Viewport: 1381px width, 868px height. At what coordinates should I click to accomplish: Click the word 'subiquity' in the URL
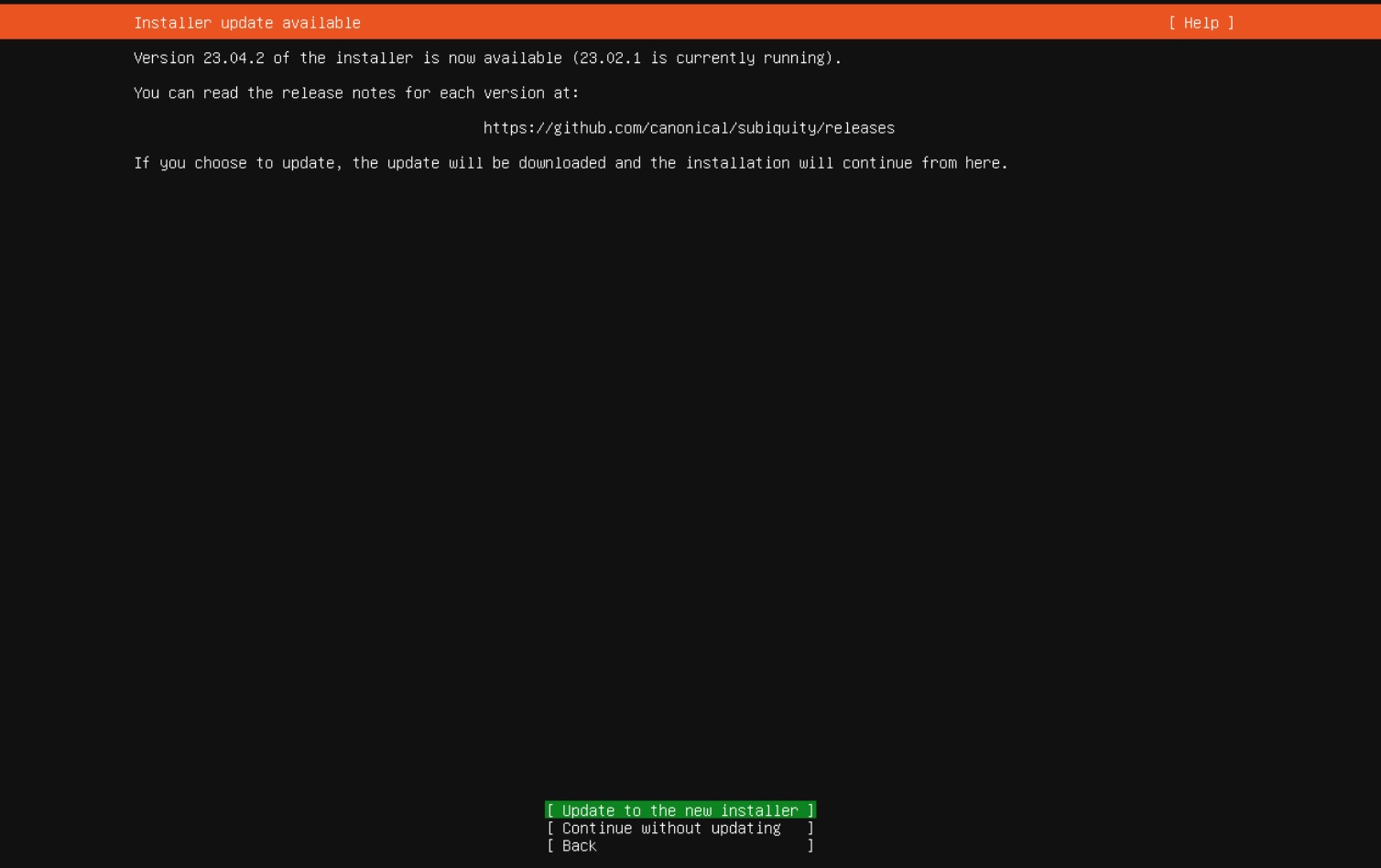click(x=776, y=128)
